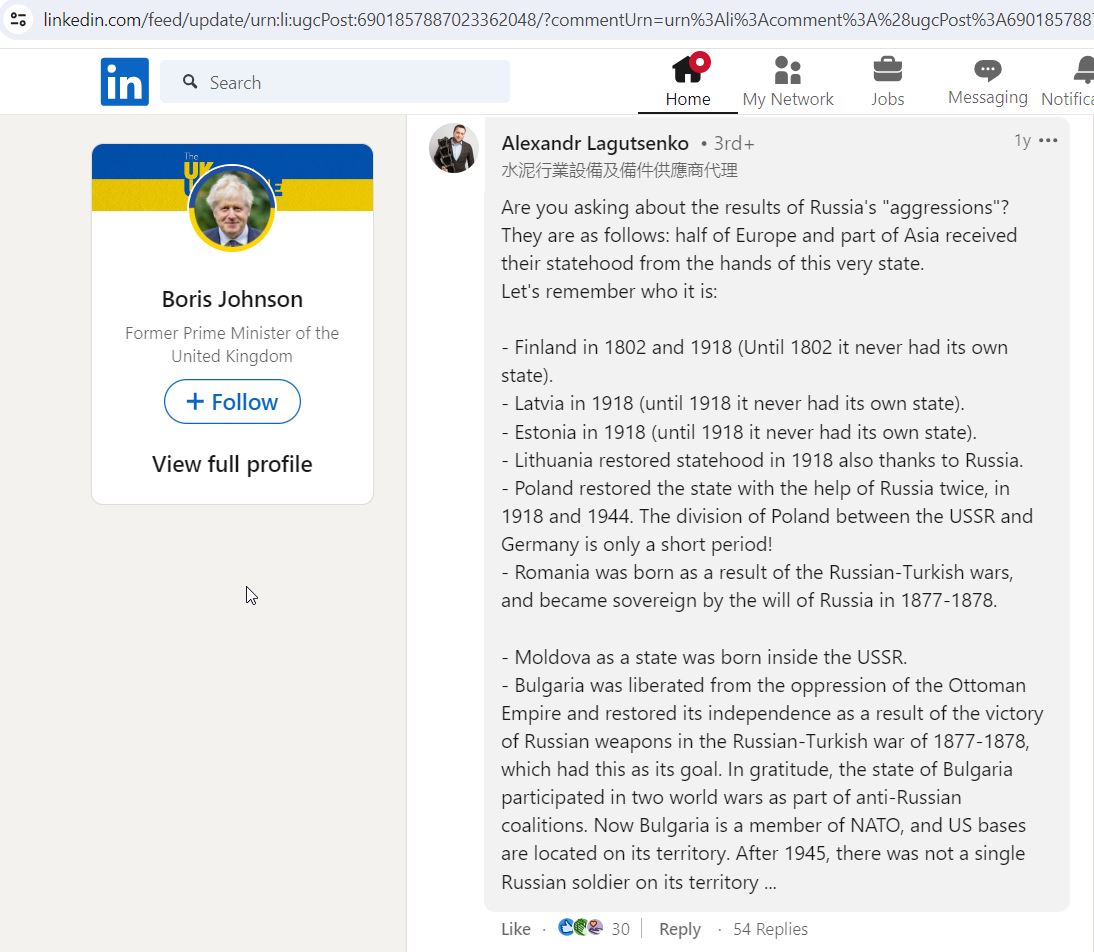Open the Messaging tab

pyautogui.click(x=987, y=81)
